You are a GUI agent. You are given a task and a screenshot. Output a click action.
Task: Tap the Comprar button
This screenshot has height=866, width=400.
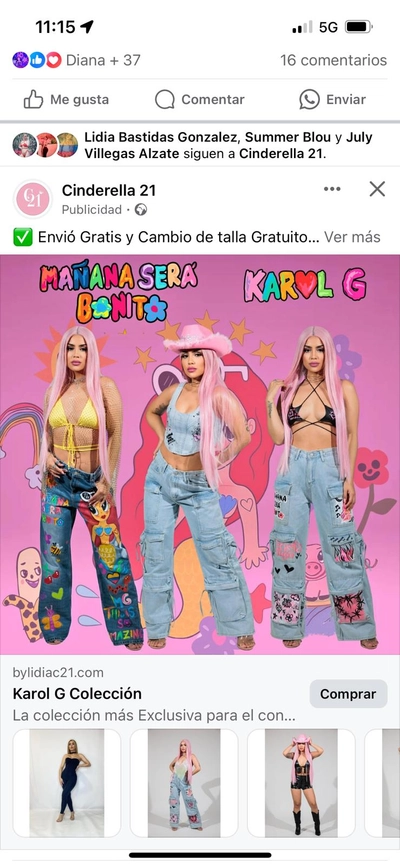[x=348, y=694]
